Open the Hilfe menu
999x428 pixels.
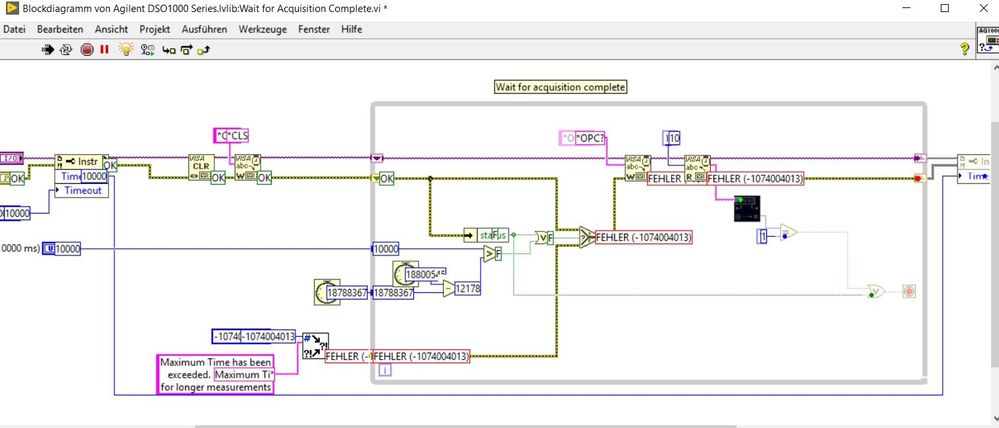[x=351, y=29]
